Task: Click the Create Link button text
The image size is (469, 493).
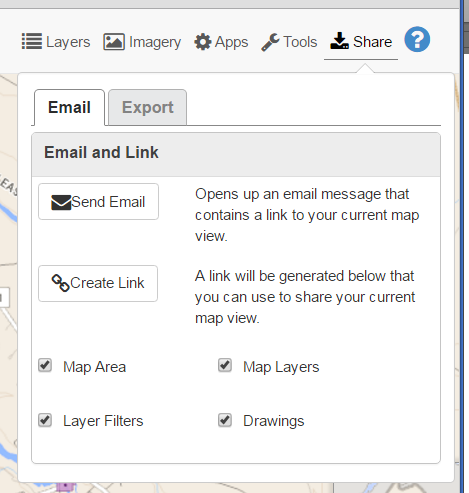Action: pos(107,283)
